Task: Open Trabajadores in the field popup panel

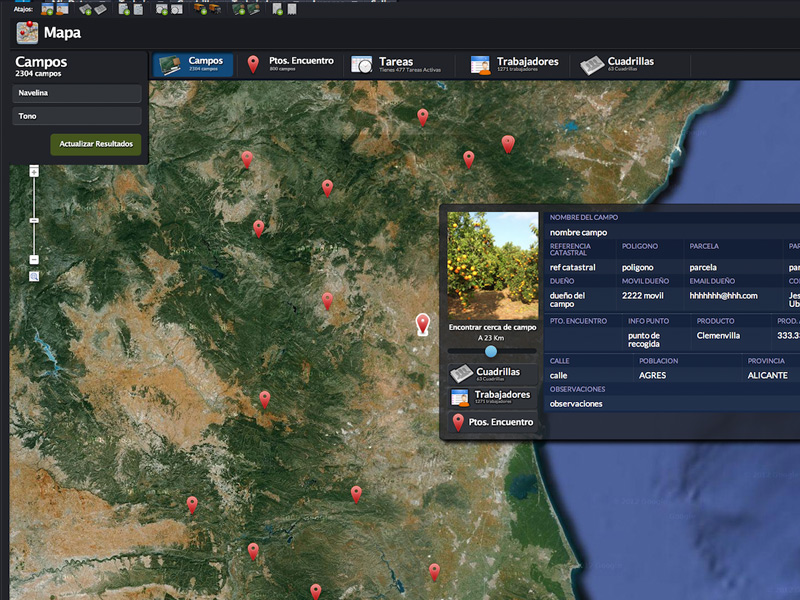Action: (491, 397)
